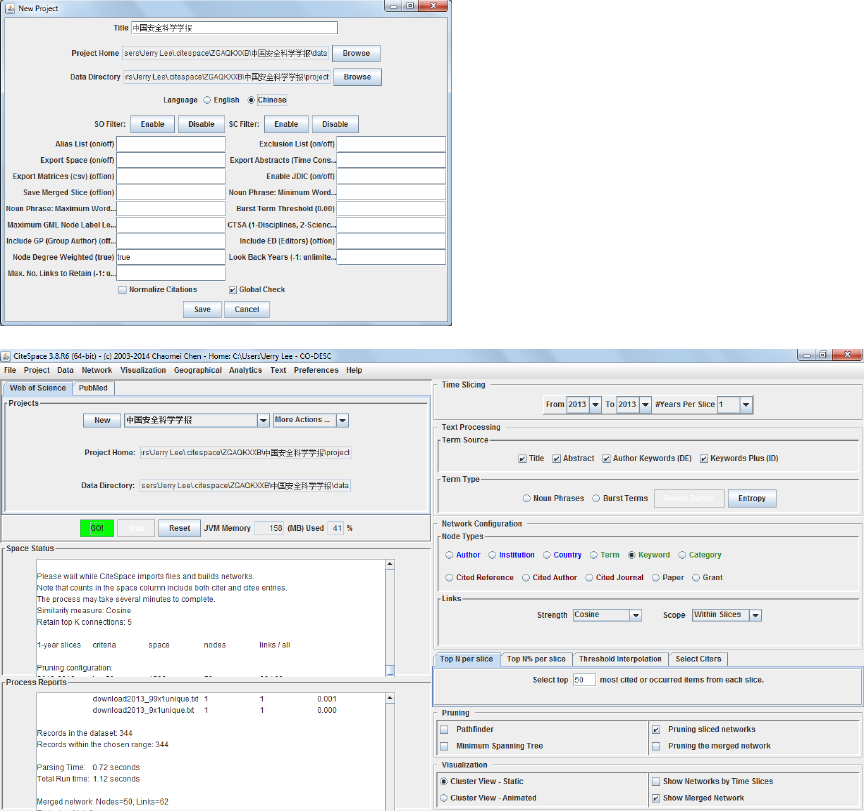Select the Chinese language radio button
Viewport: 864px width, 811px height.
tap(251, 100)
